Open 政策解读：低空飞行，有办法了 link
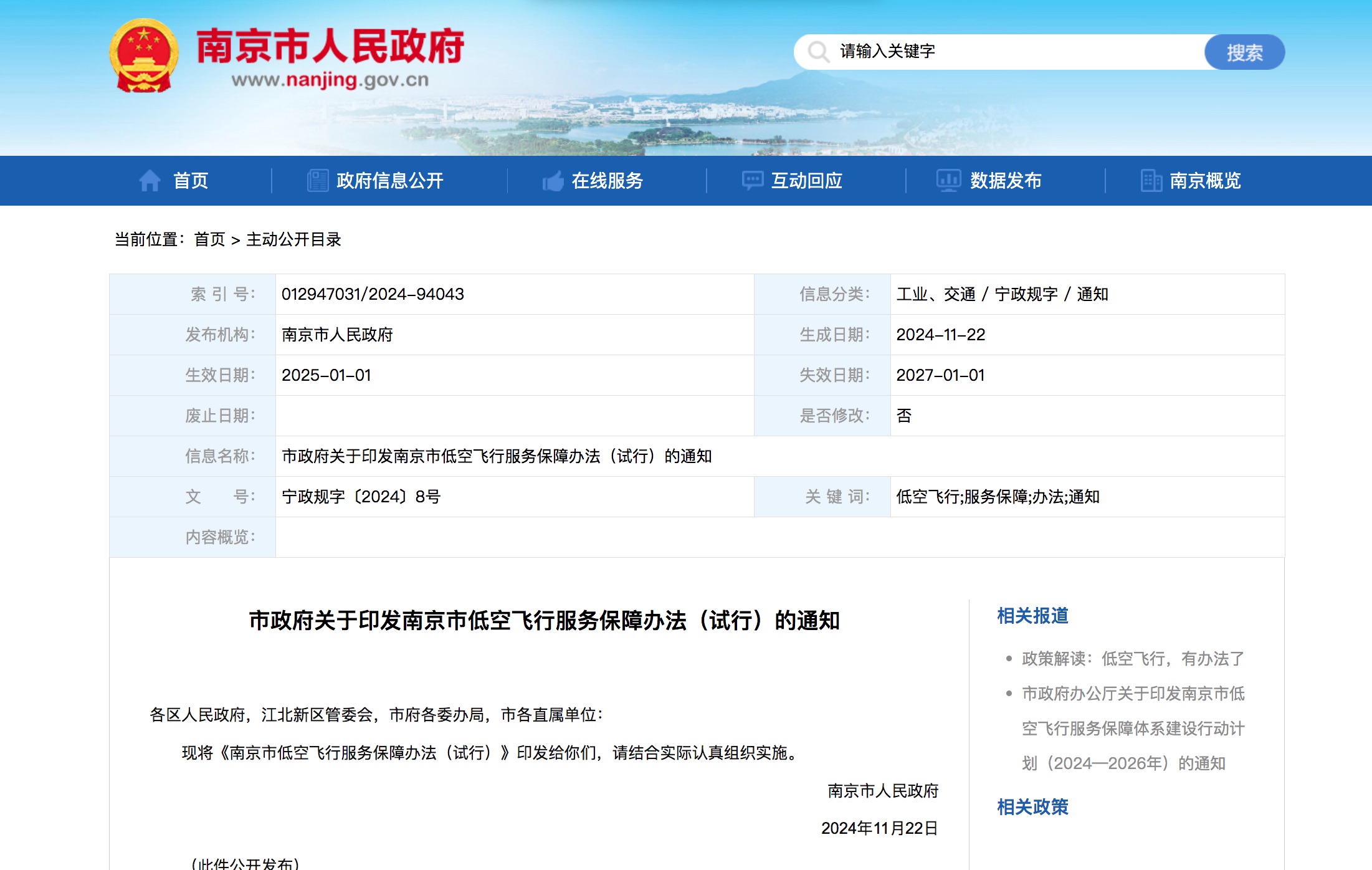1372x870 pixels. (1132, 659)
